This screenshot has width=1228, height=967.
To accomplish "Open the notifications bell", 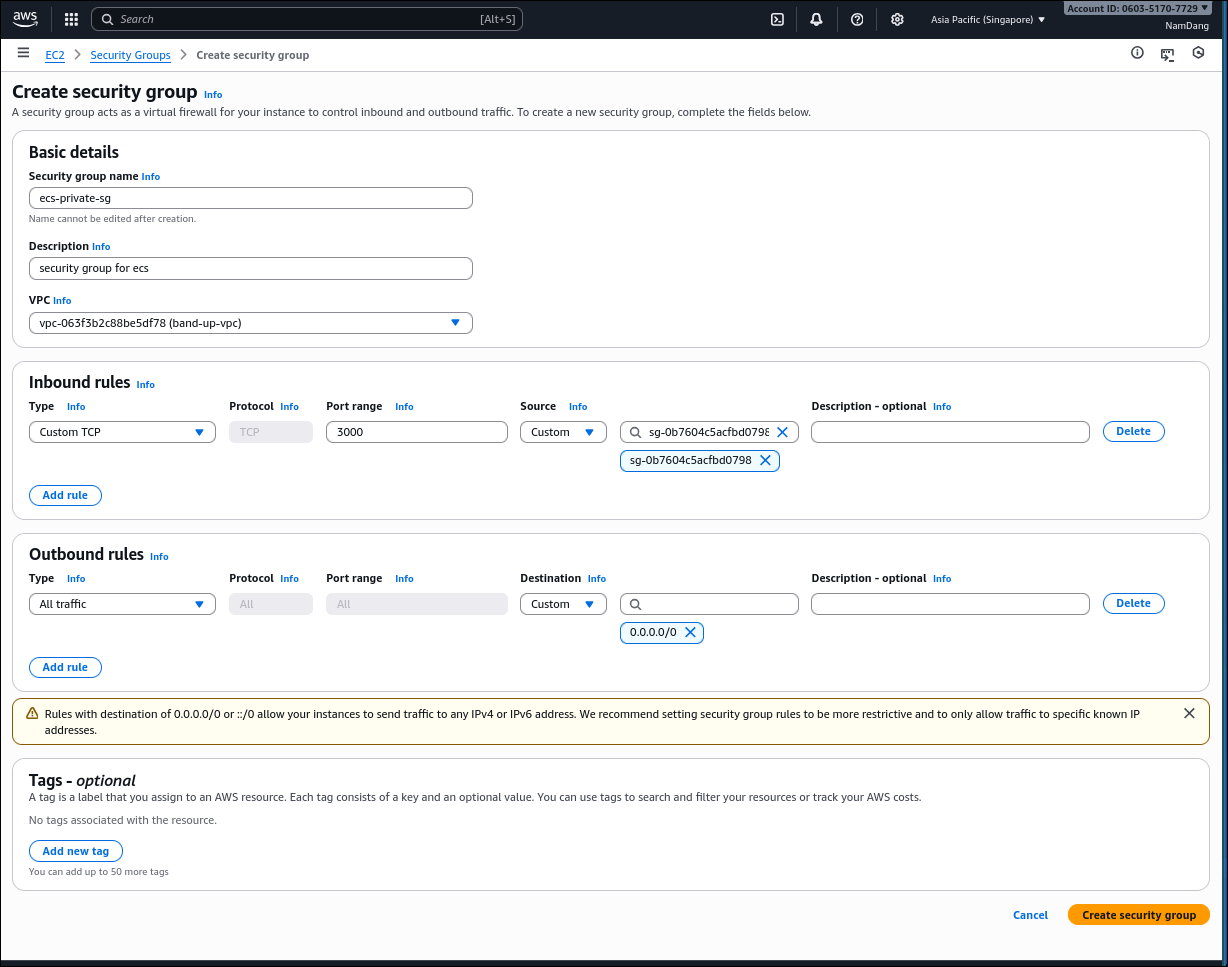I will [816, 18].
